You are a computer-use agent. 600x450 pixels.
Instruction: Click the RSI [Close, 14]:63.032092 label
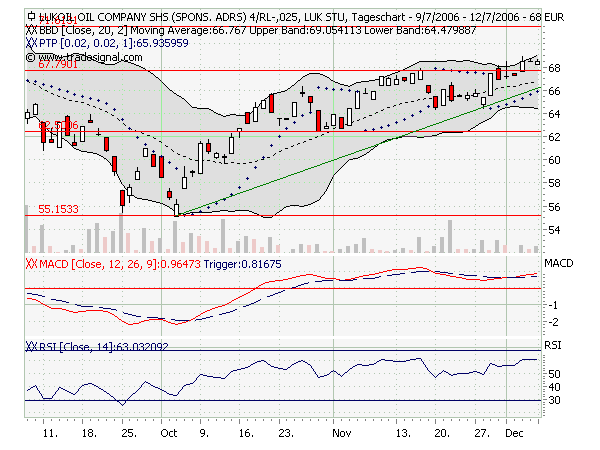(x=104, y=347)
